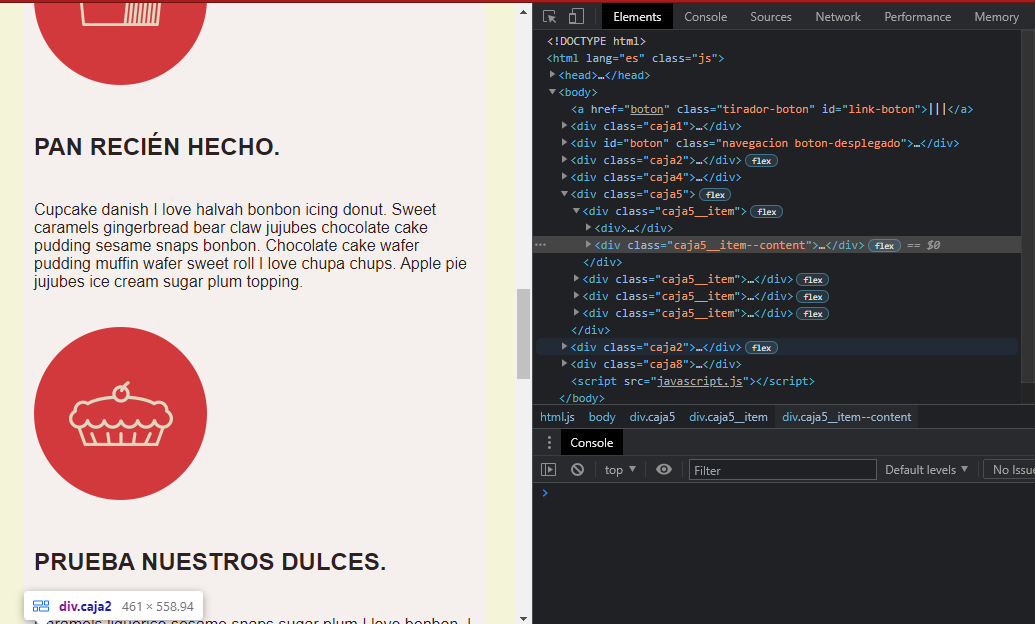Expand the div caja8 node
Screen dimensions: 1035x624
click(564, 363)
